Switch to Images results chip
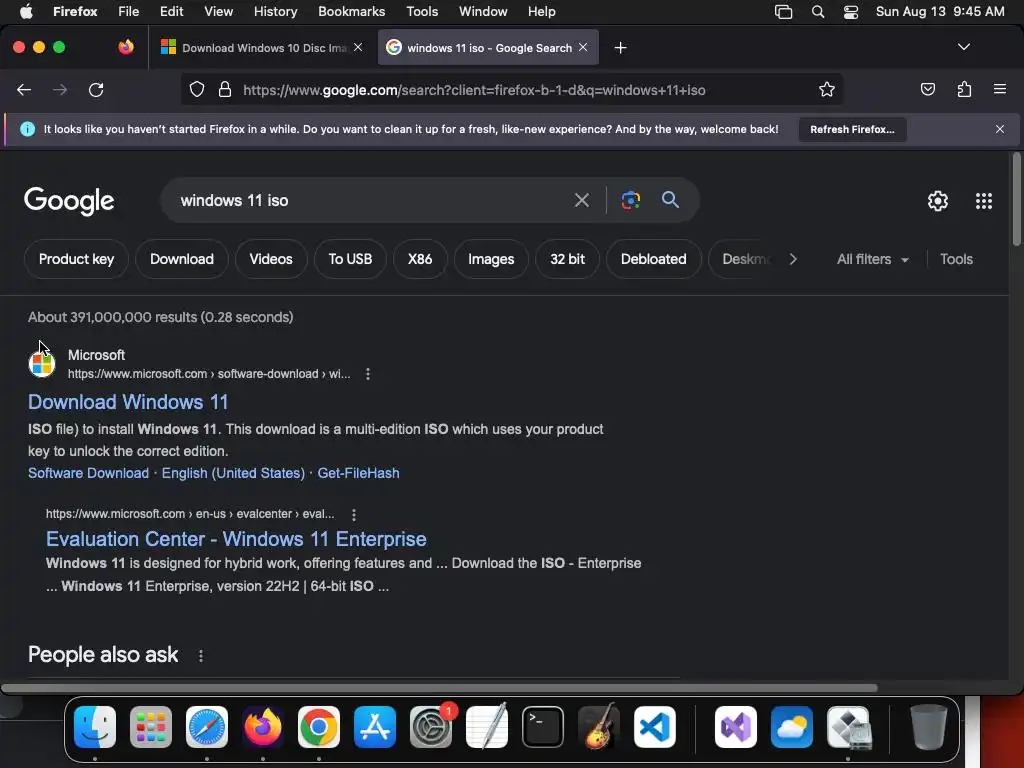Image resolution: width=1024 pixels, height=768 pixels. point(491,259)
